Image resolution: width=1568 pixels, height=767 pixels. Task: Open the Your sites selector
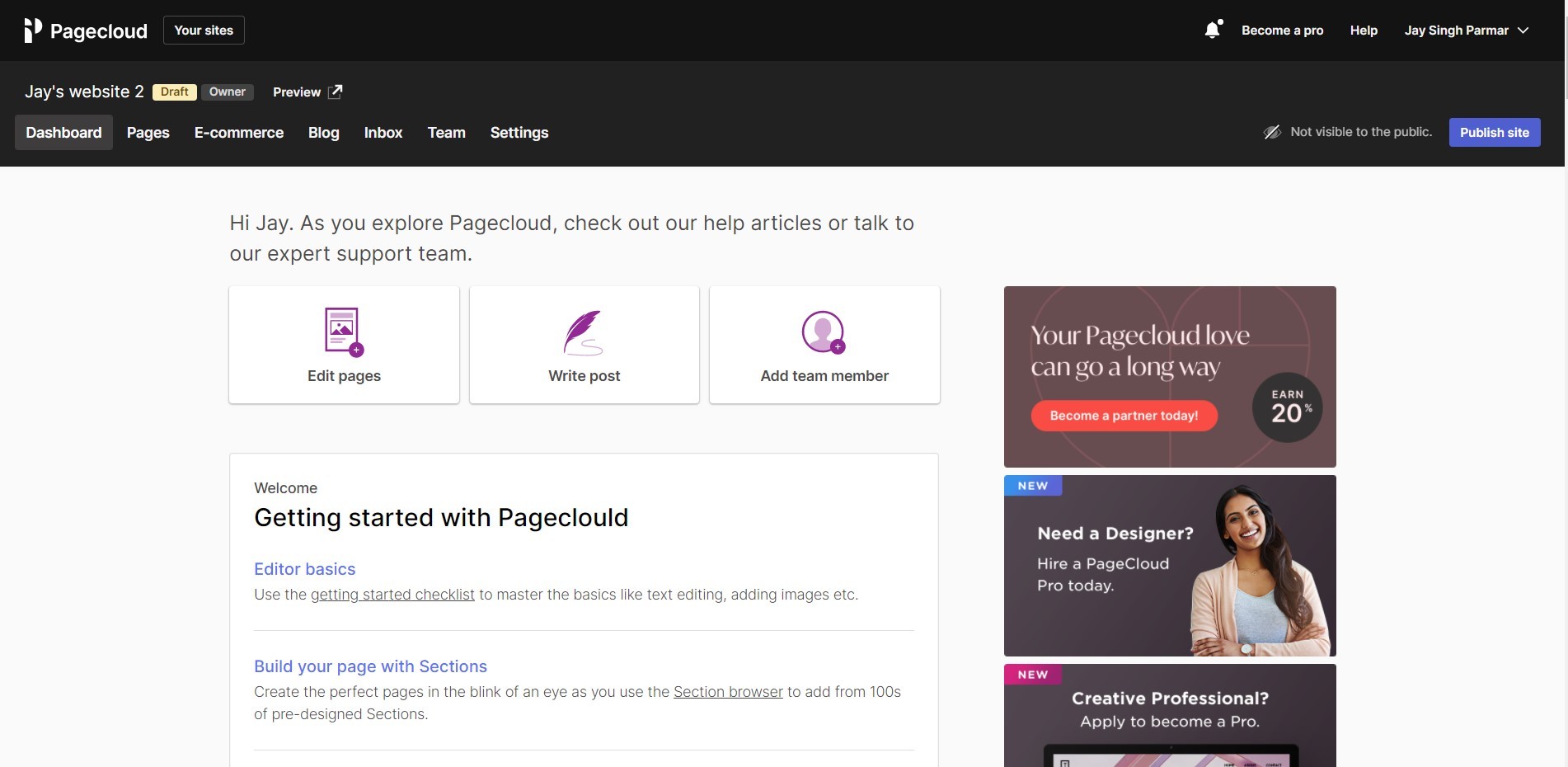pos(204,31)
